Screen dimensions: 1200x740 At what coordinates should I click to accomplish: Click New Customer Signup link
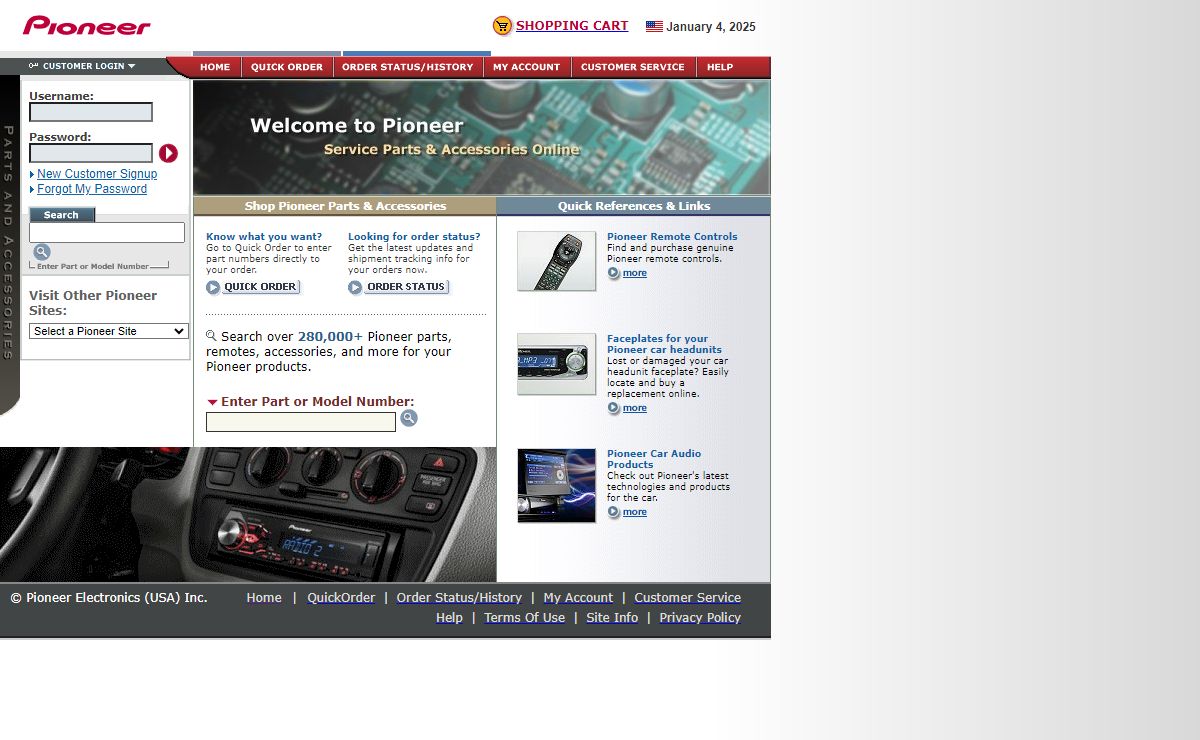pos(97,174)
